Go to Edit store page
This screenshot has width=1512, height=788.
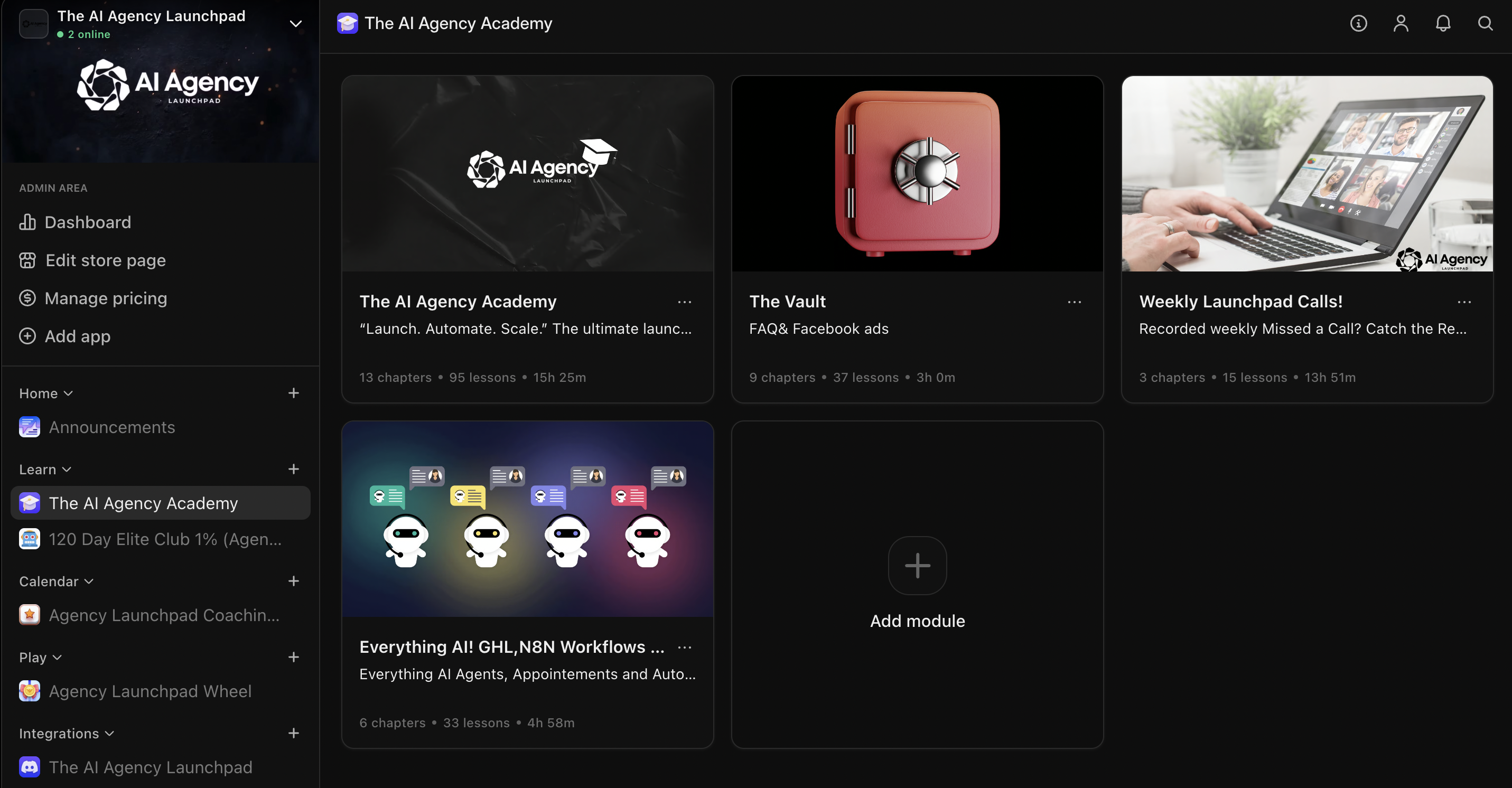pyautogui.click(x=160, y=260)
